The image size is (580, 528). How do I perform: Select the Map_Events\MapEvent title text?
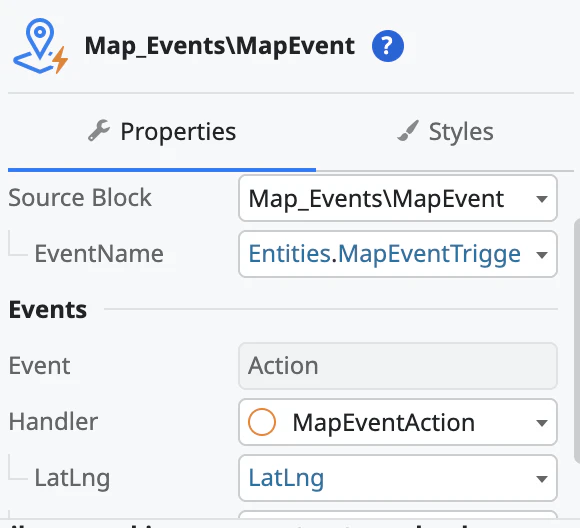point(220,46)
